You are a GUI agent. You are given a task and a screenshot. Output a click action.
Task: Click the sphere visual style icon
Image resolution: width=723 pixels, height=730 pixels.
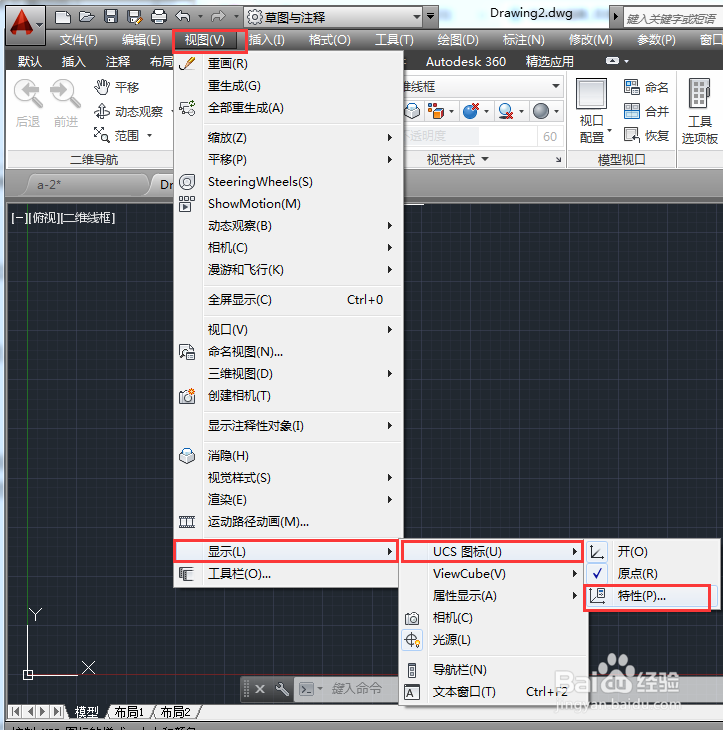point(541,111)
